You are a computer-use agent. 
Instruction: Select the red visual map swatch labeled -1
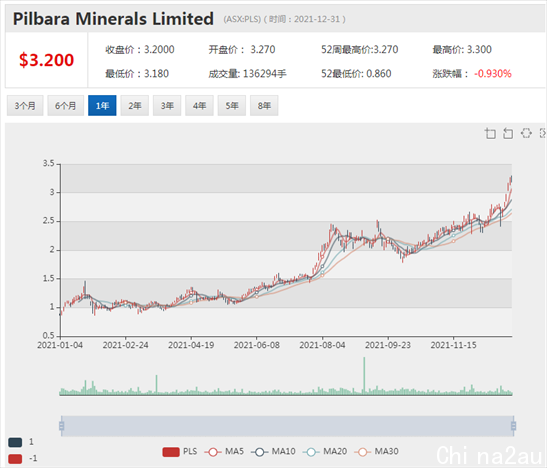[15, 459]
